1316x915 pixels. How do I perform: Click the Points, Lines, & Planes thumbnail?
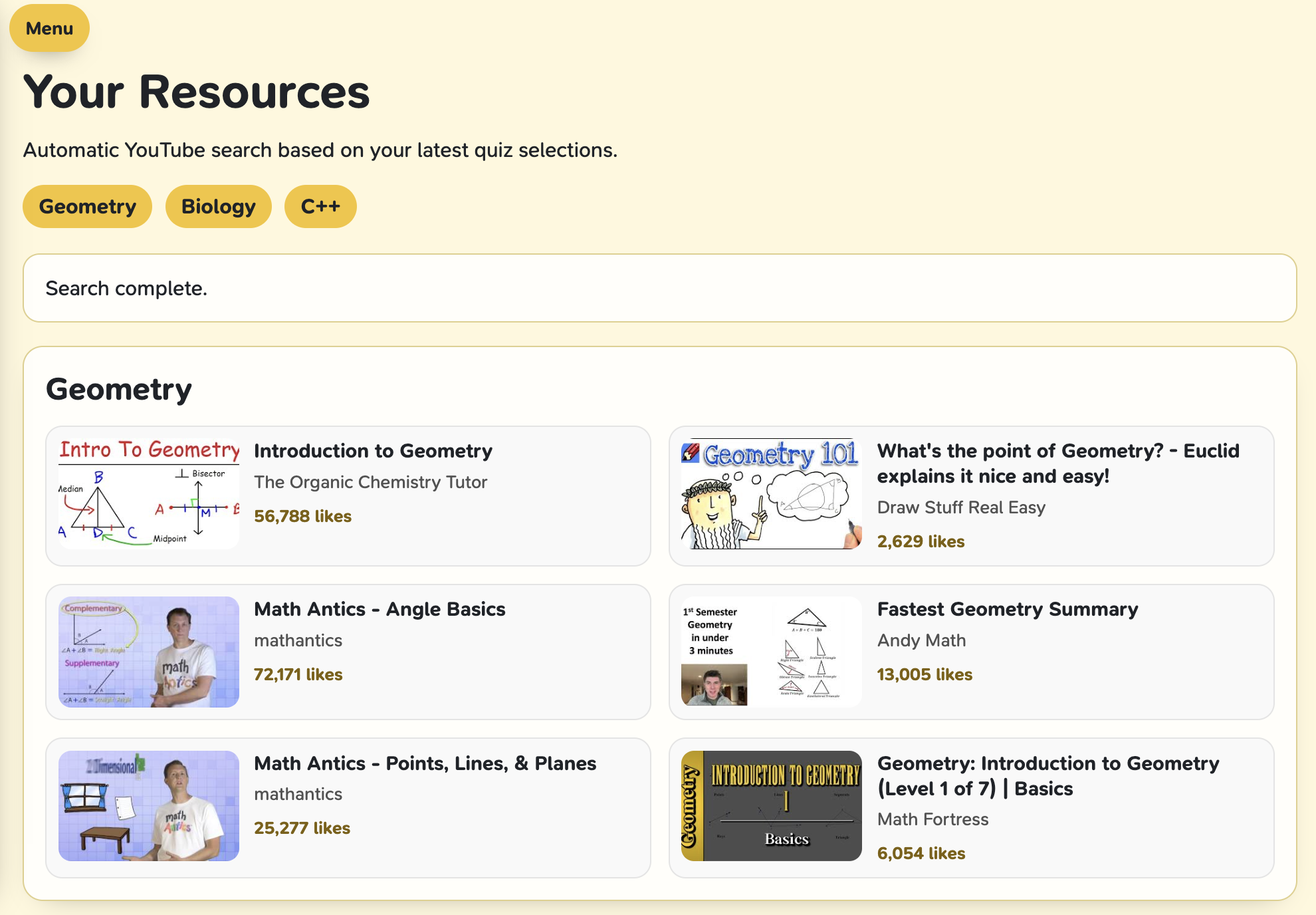click(149, 806)
